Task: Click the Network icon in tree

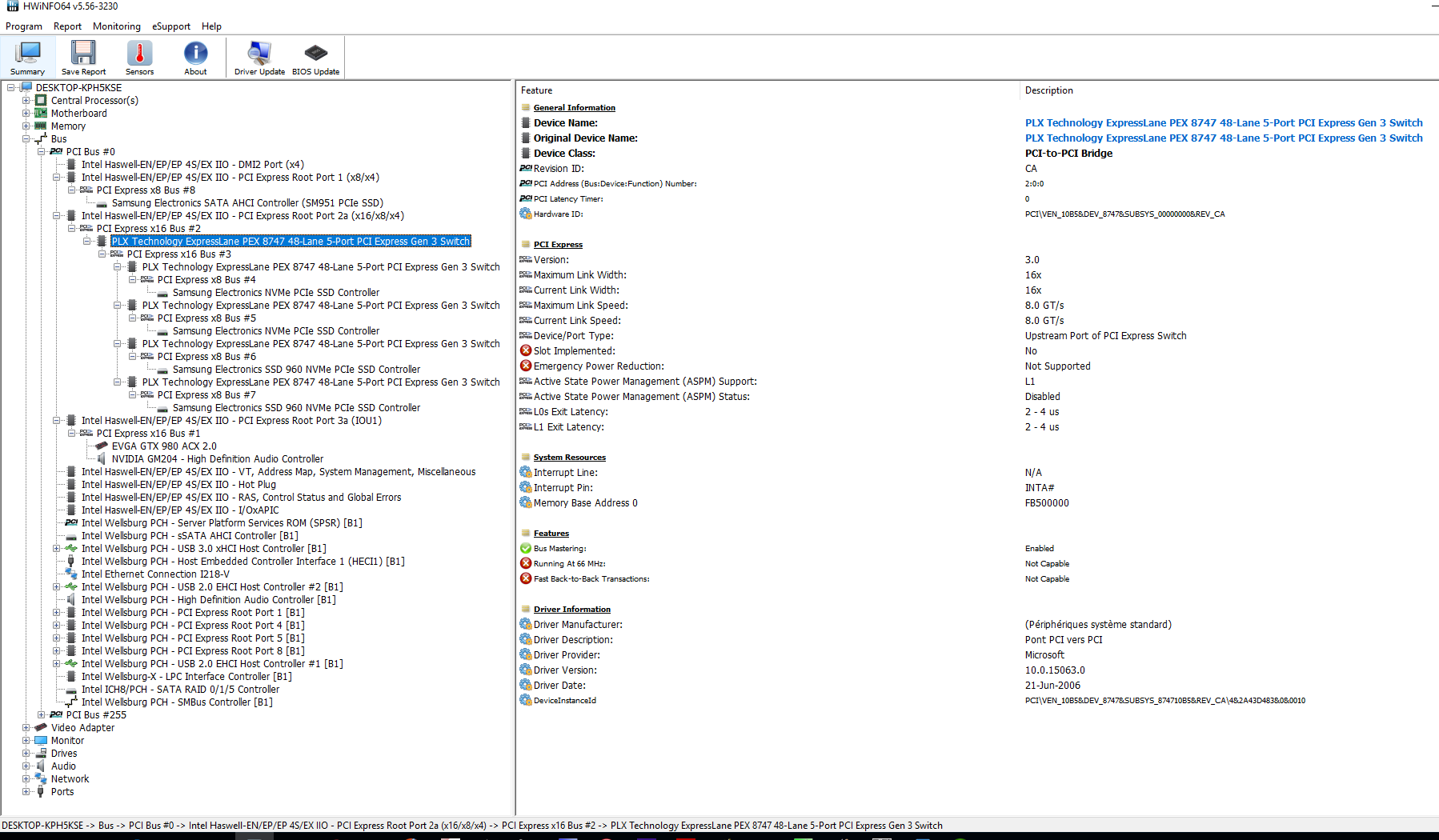Action: pos(41,779)
